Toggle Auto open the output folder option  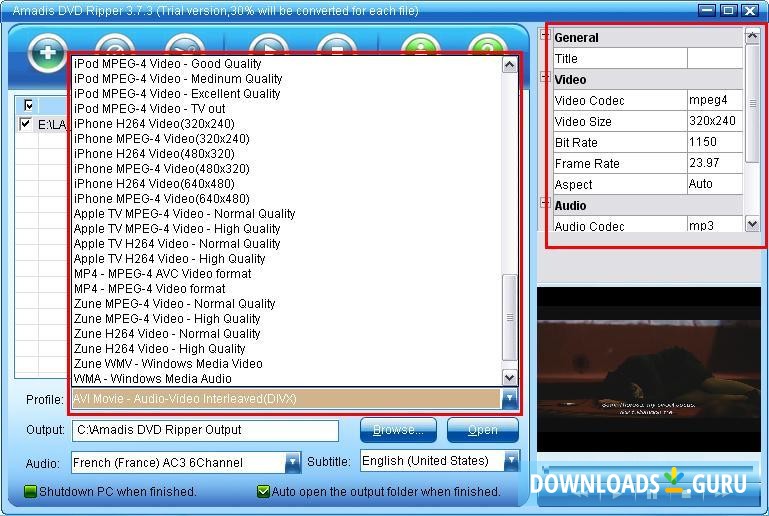[263, 491]
